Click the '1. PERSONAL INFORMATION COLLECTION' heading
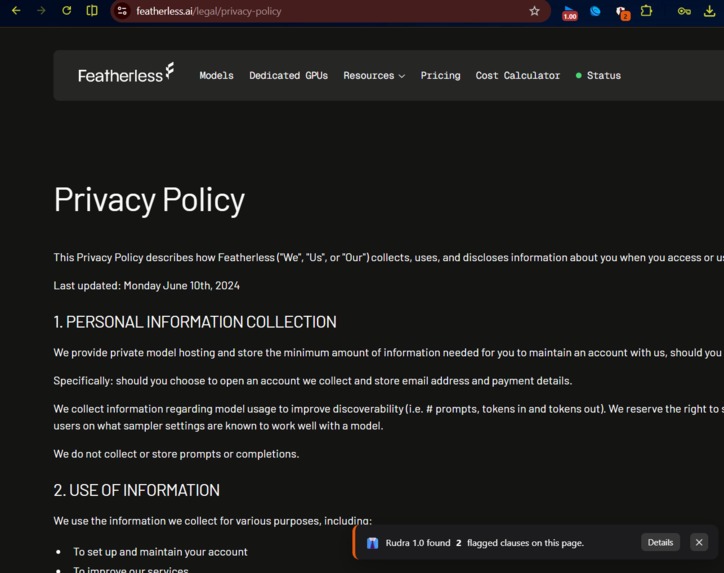Viewport: 724px width, 573px height. tap(195, 322)
